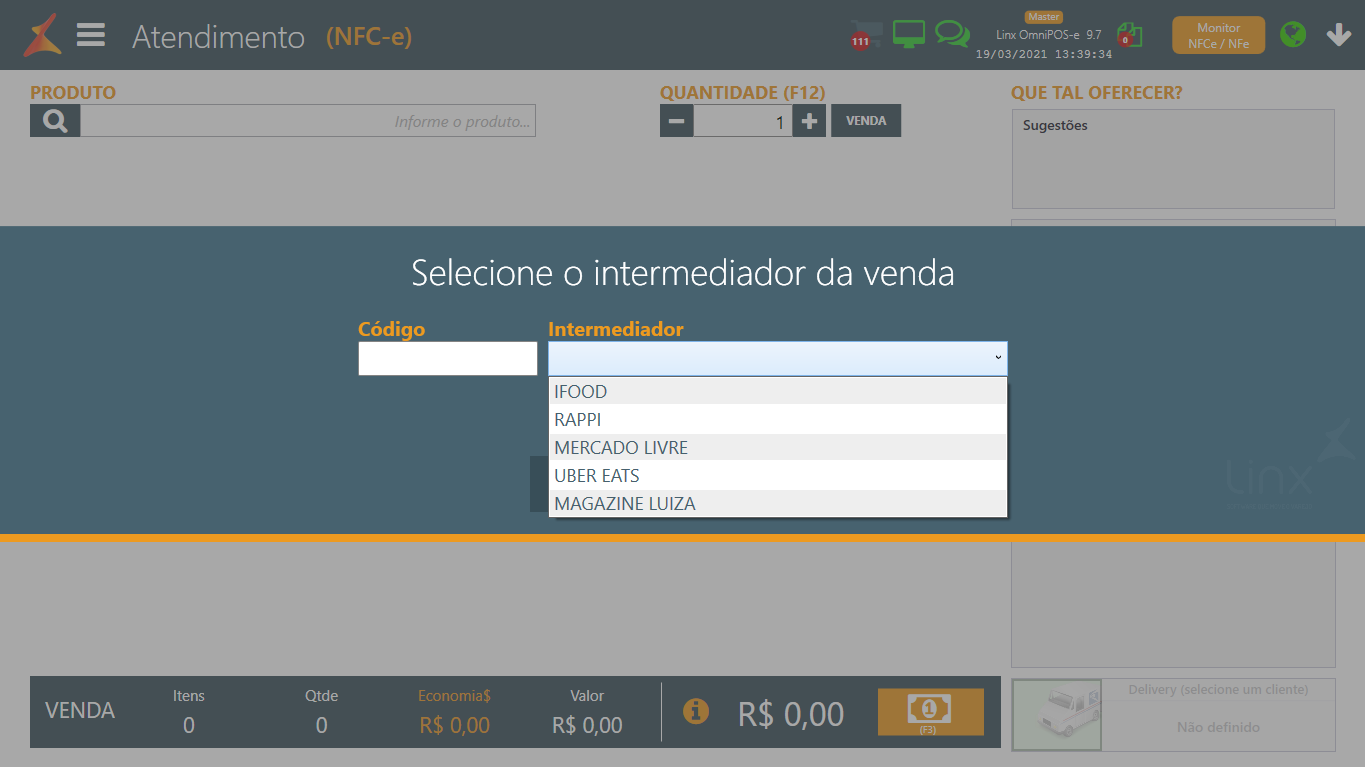Click the Linx logo icon
1365x767 pixels.
coord(42,35)
